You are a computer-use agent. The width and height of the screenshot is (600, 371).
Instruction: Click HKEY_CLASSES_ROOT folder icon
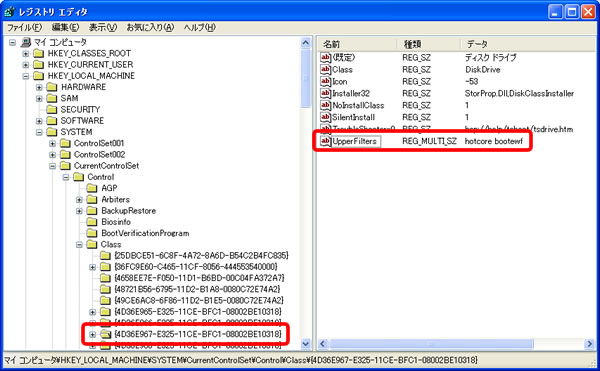coord(39,53)
